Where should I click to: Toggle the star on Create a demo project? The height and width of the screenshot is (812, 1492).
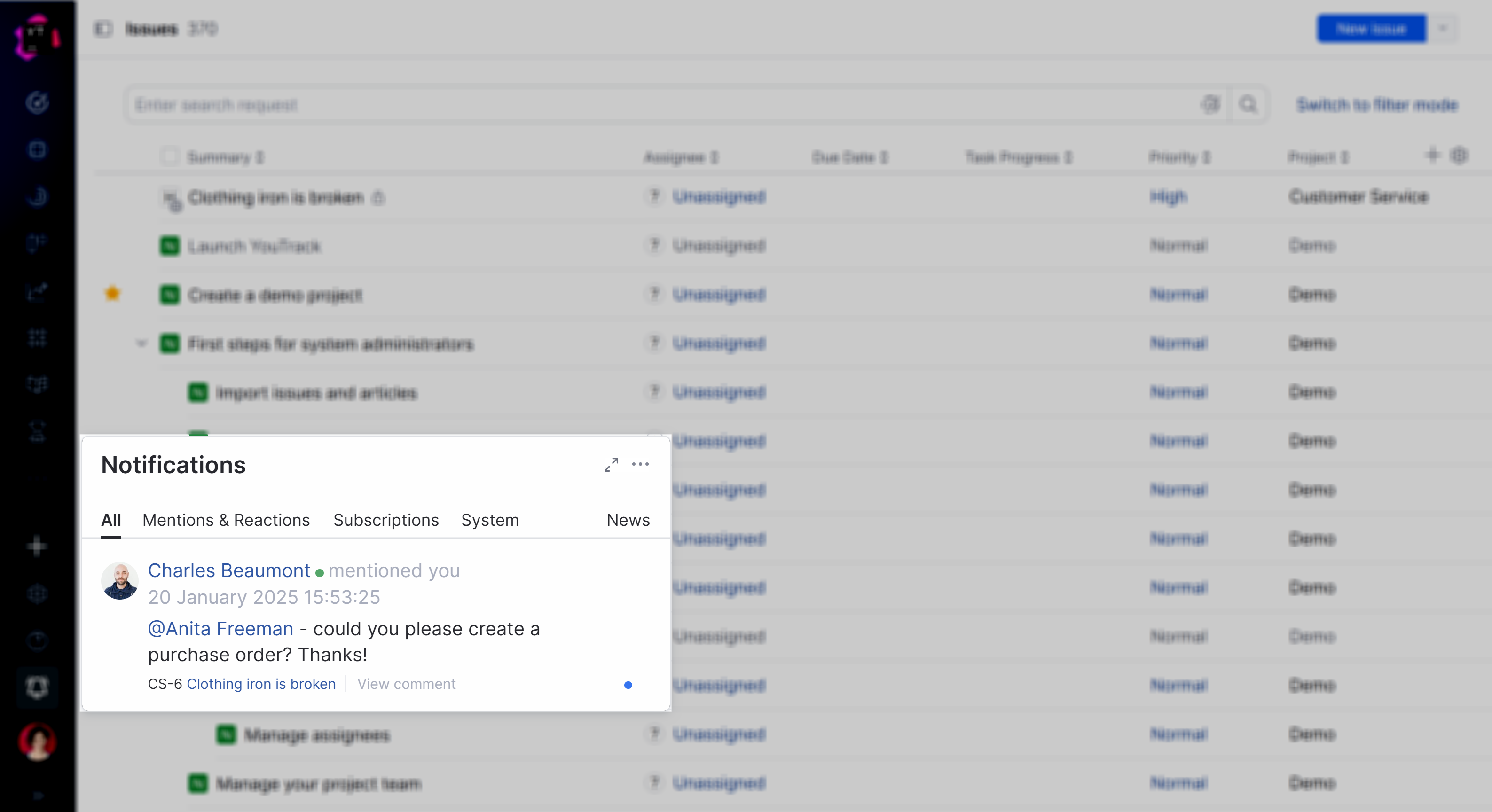pyautogui.click(x=112, y=294)
